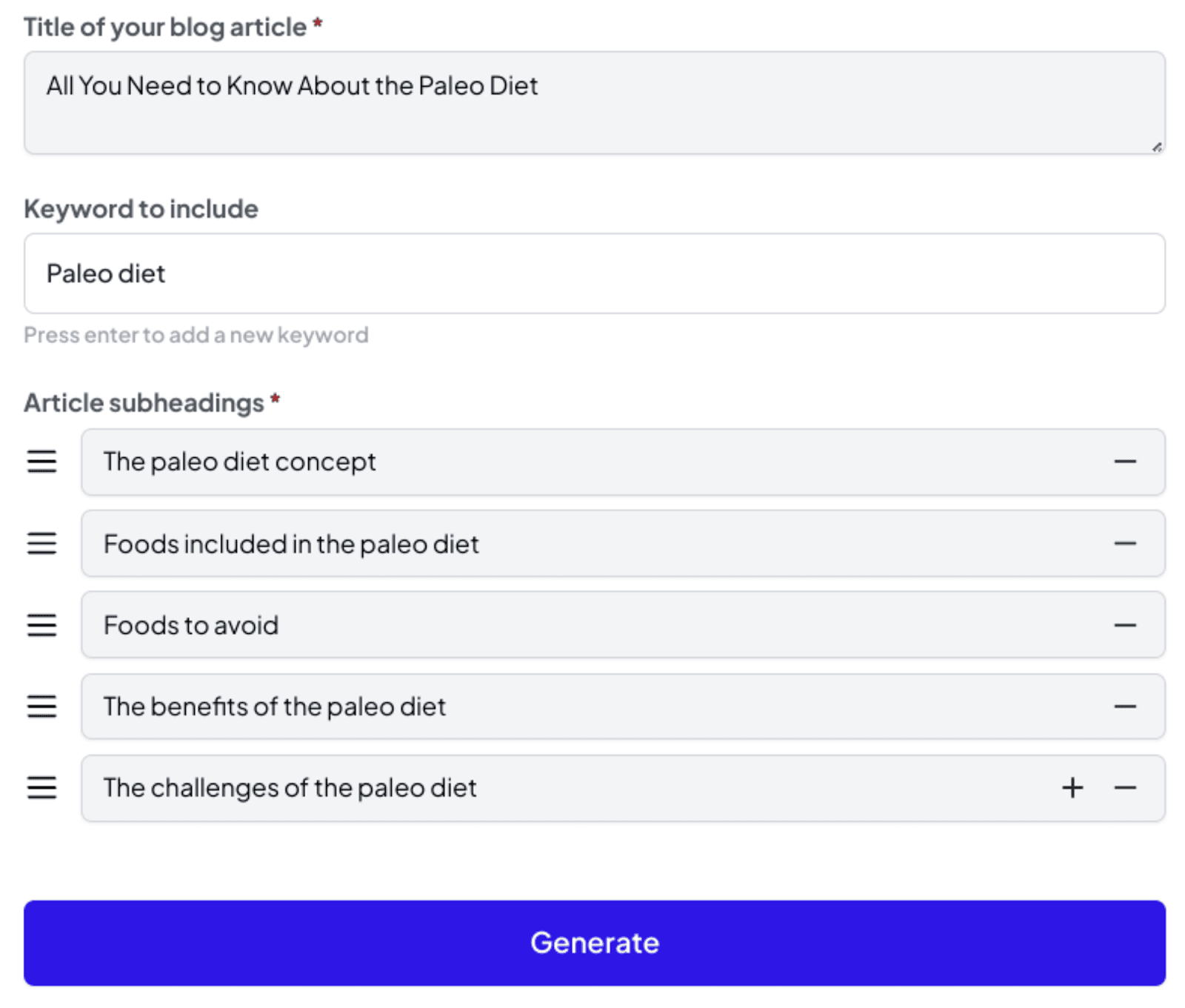Grab the reorder handle for "The challenges of the paleo diet"
The width and height of the screenshot is (1185, 1008).
[x=41, y=788]
